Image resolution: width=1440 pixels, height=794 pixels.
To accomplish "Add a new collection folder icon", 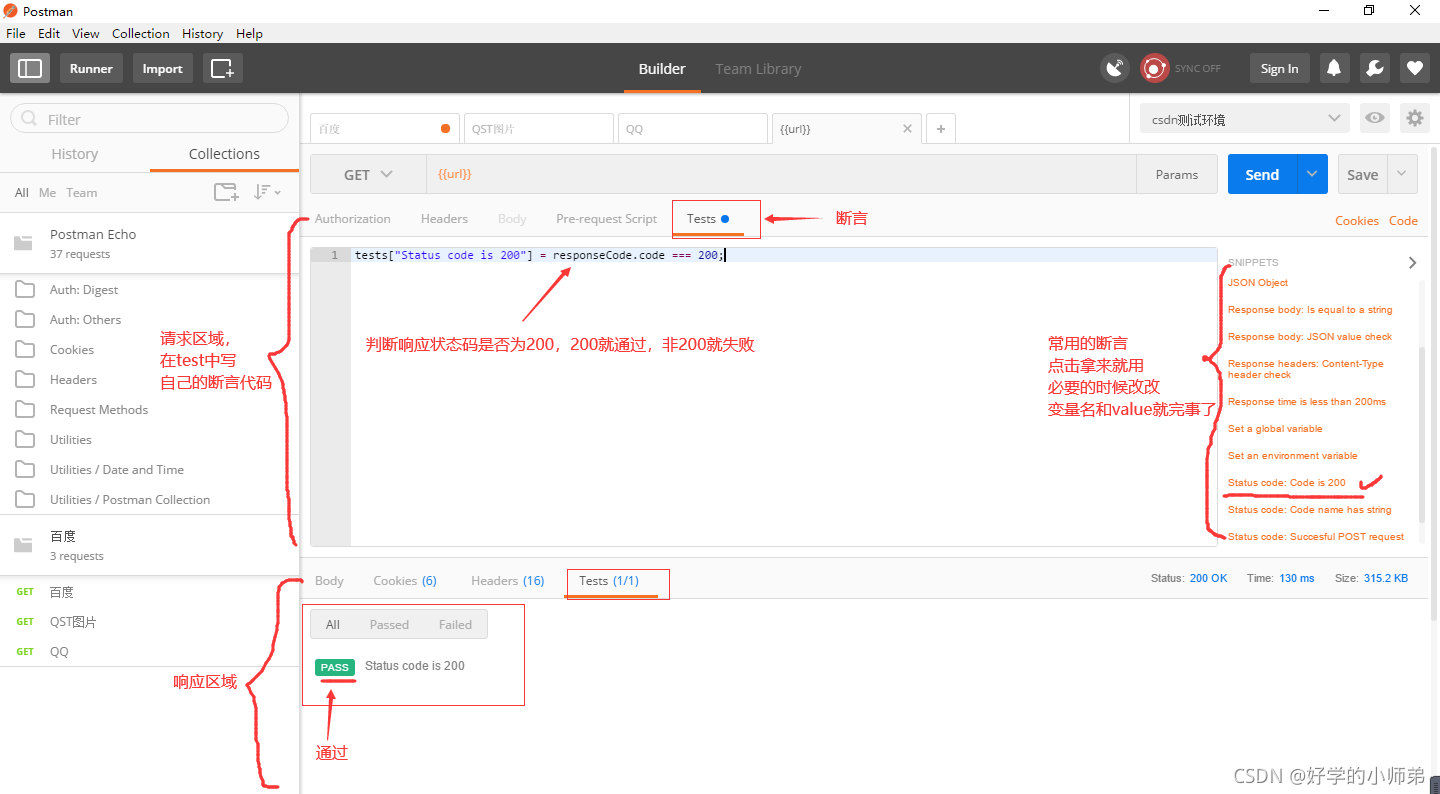I will [226, 192].
